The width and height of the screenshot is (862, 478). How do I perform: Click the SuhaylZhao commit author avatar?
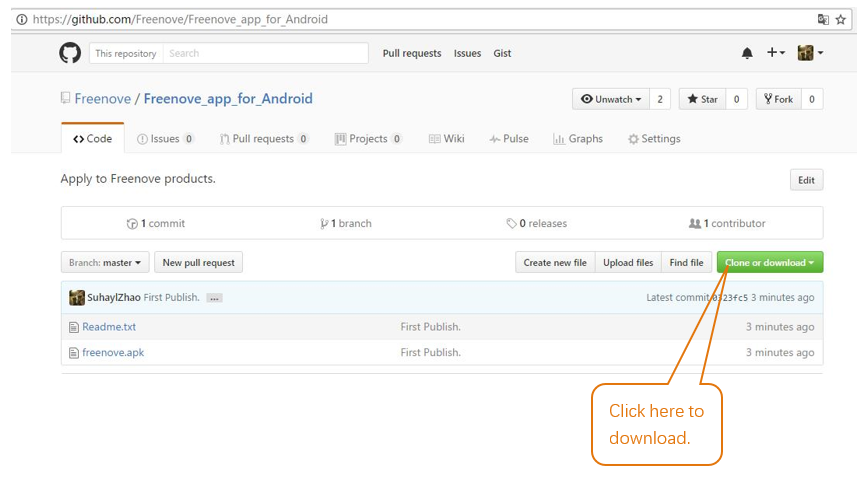pos(76,298)
